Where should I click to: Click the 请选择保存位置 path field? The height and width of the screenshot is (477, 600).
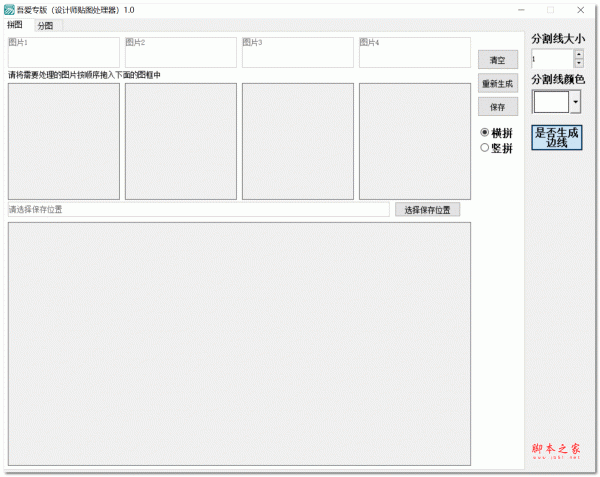tap(199, 210)
